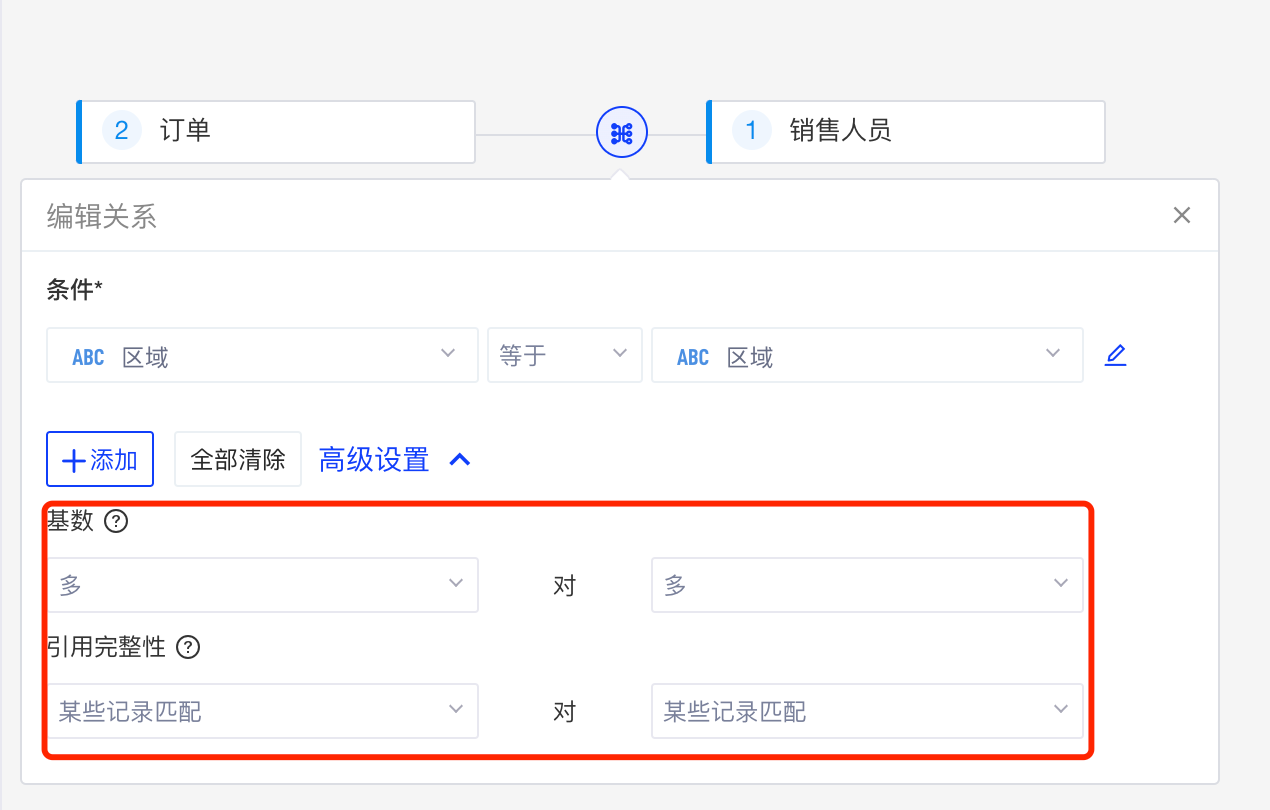The height and width of the screenshot is (810, 1270).
Task: Click the help icon next to 基数
Action: pos(116,521)
